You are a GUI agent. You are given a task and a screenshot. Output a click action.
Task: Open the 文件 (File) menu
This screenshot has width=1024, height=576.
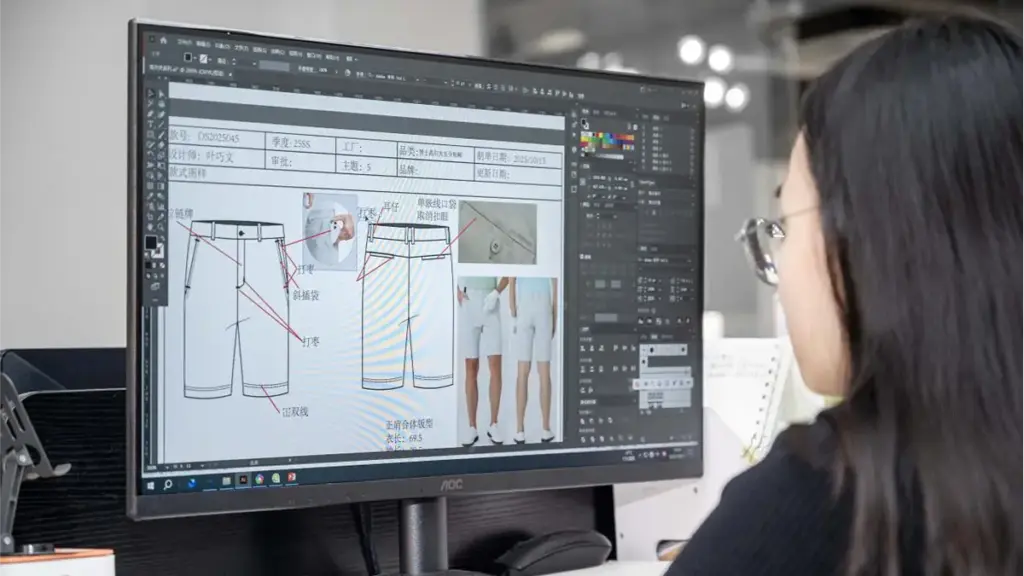185,42
